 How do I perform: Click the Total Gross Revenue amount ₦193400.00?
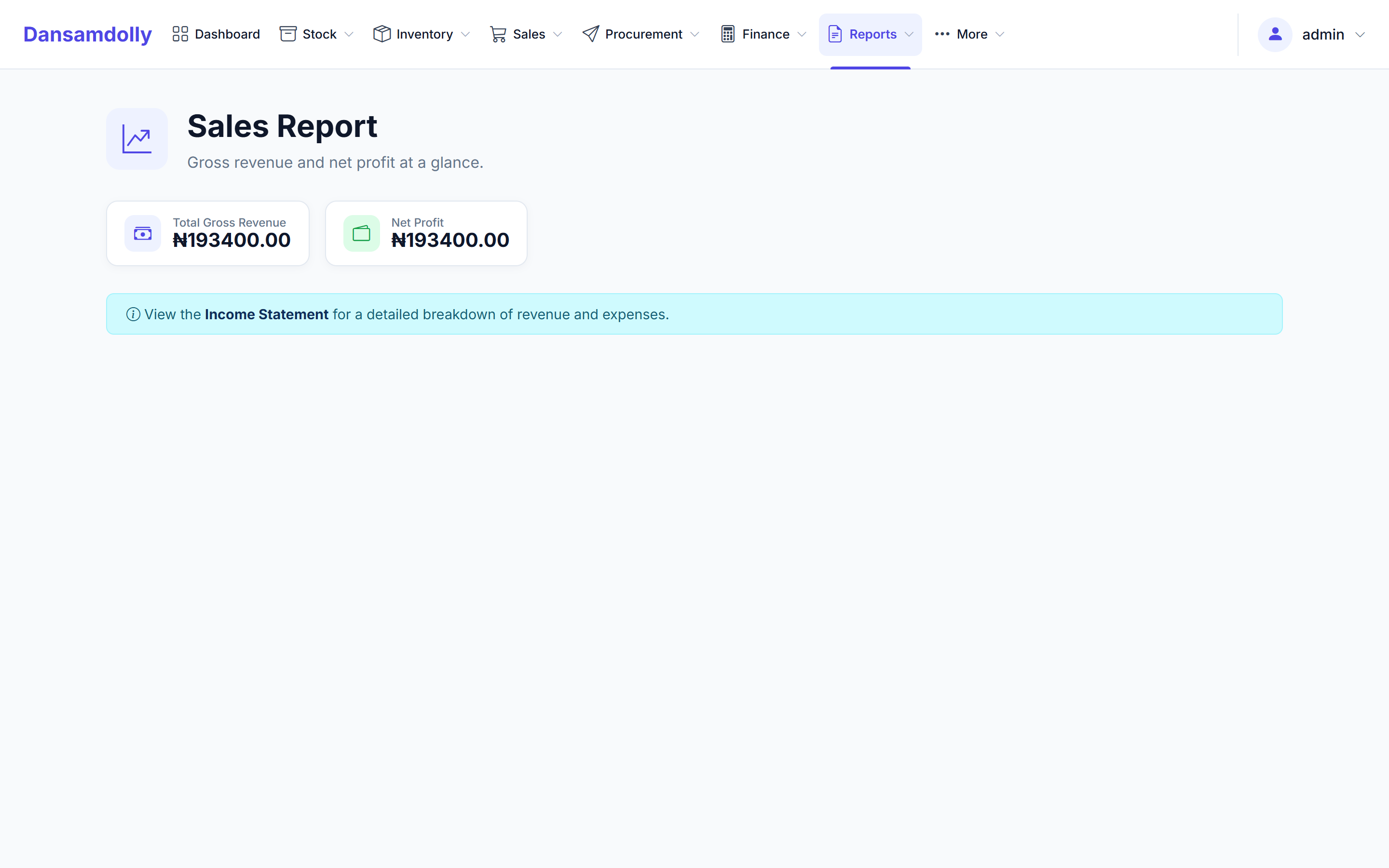tap(232, 240)
